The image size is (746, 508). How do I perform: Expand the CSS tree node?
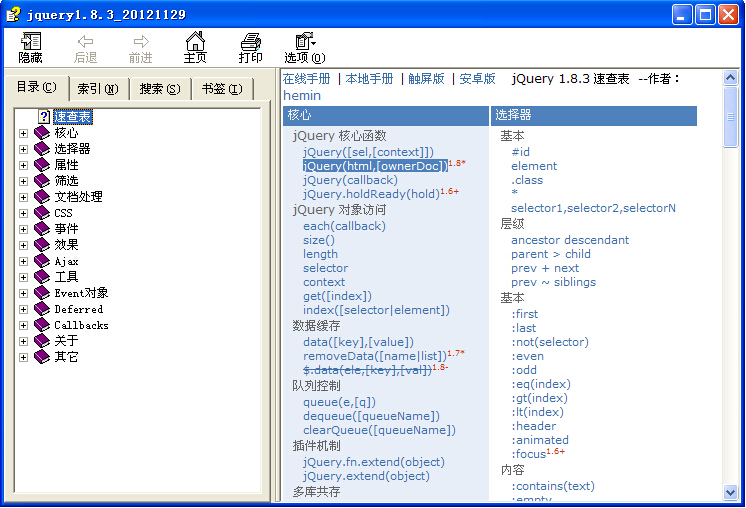pos(23,214)
